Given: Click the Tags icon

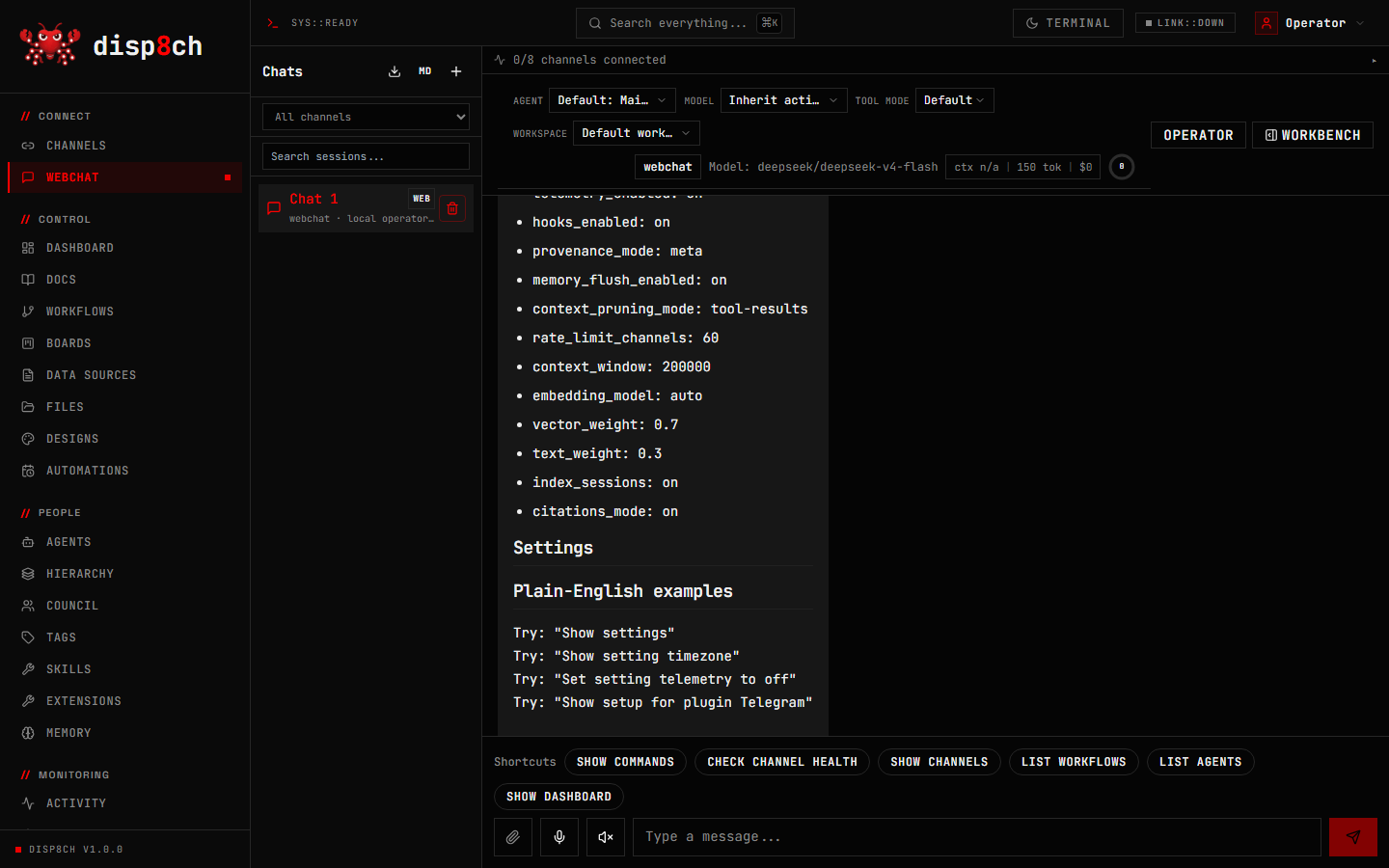Looking at the screenshot, I should pyautogui.click(x=28, y=637).
